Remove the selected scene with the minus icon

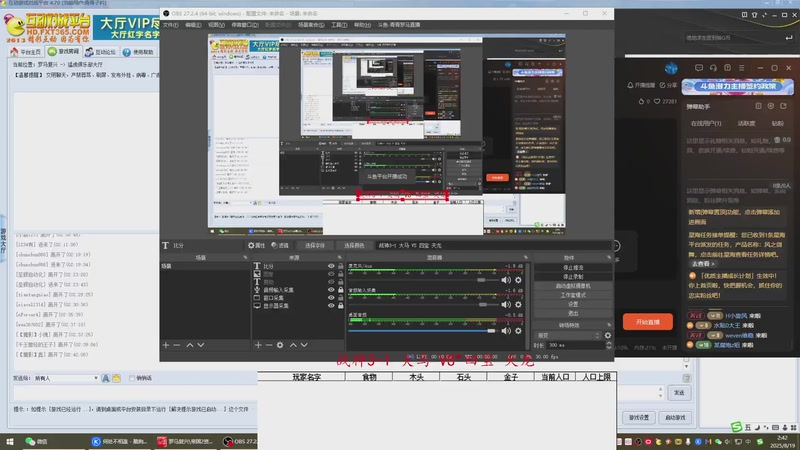click(x=177, y=345)
